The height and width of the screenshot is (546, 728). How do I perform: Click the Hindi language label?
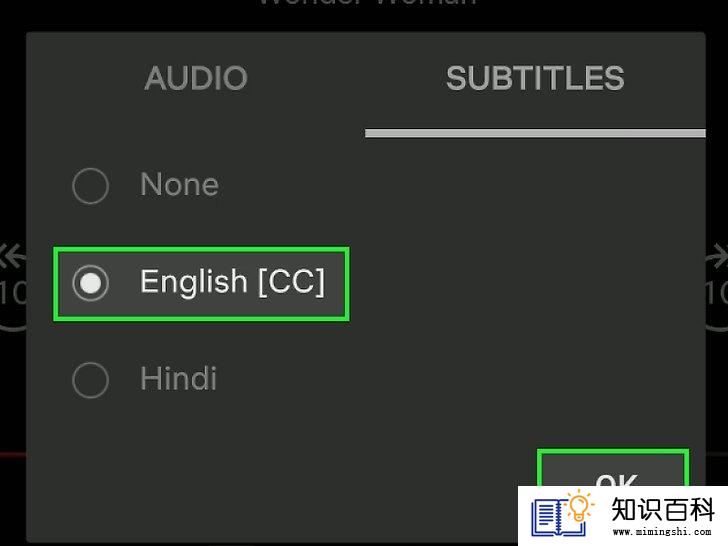pyautogui.click(x=178, y=379)
